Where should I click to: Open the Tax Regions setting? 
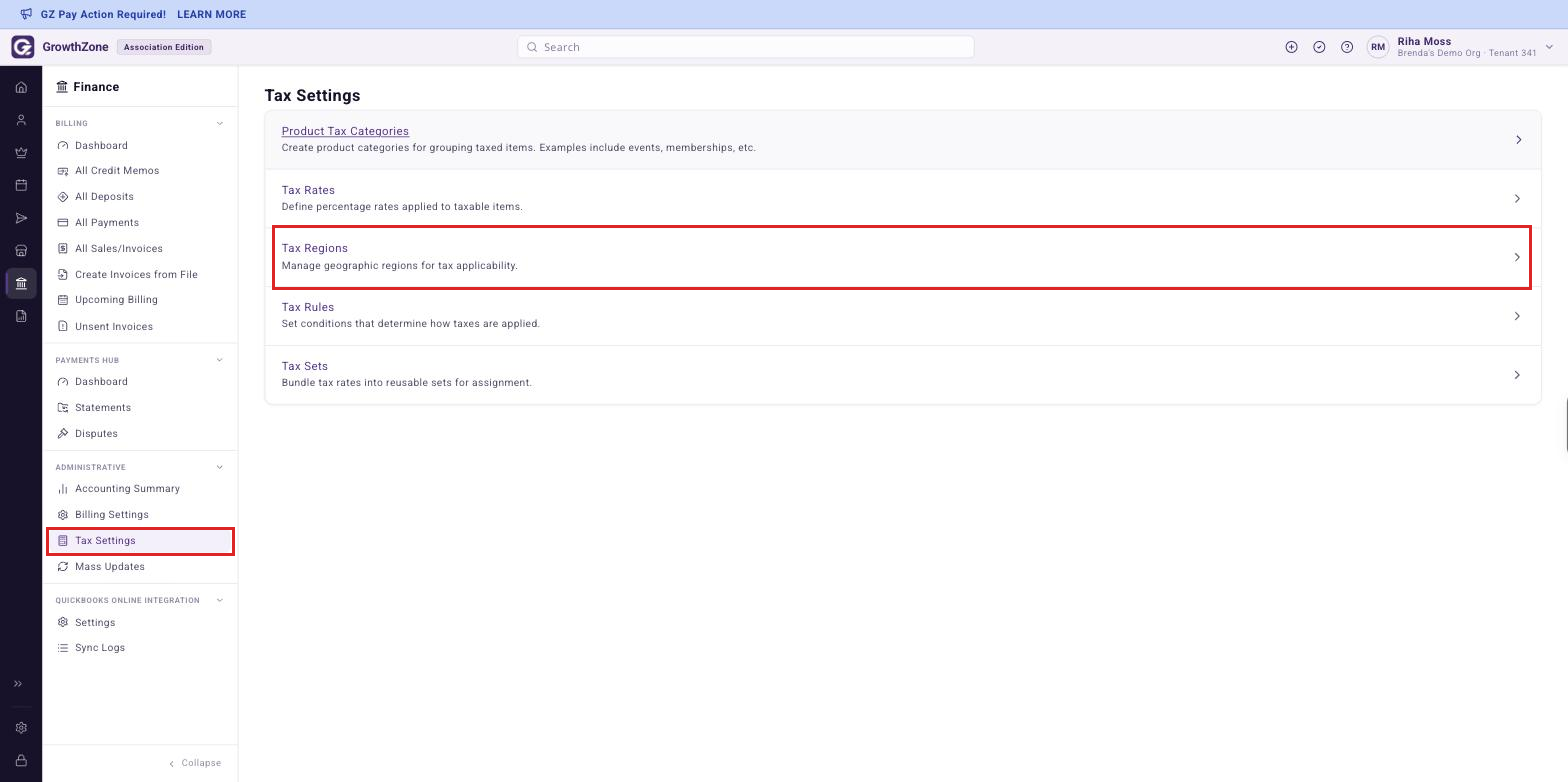[902, 257]
